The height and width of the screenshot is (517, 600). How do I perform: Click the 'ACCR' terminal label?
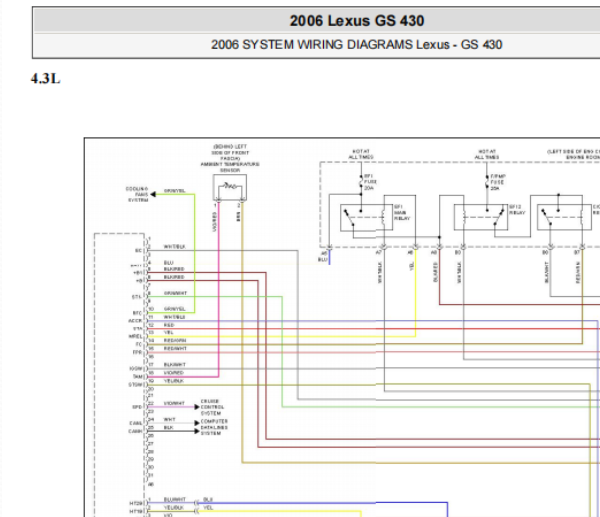click(x=135, y=321)
